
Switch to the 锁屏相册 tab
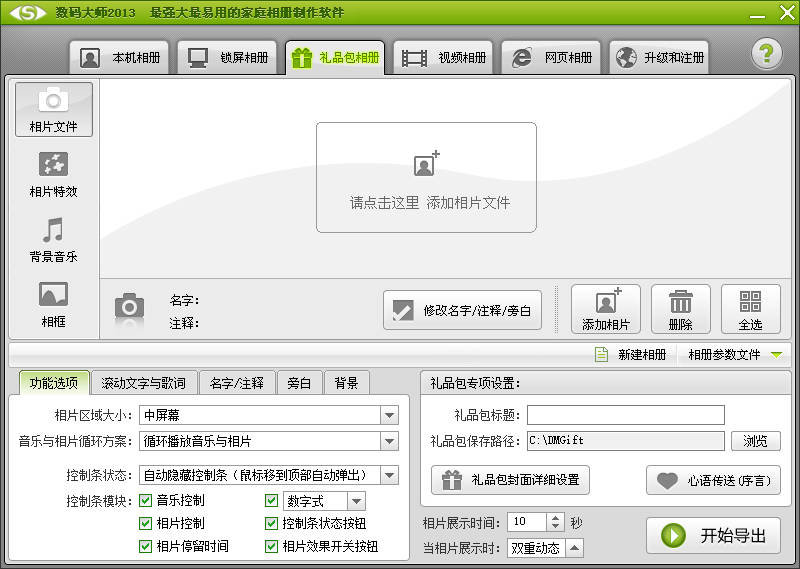point(228,57)
